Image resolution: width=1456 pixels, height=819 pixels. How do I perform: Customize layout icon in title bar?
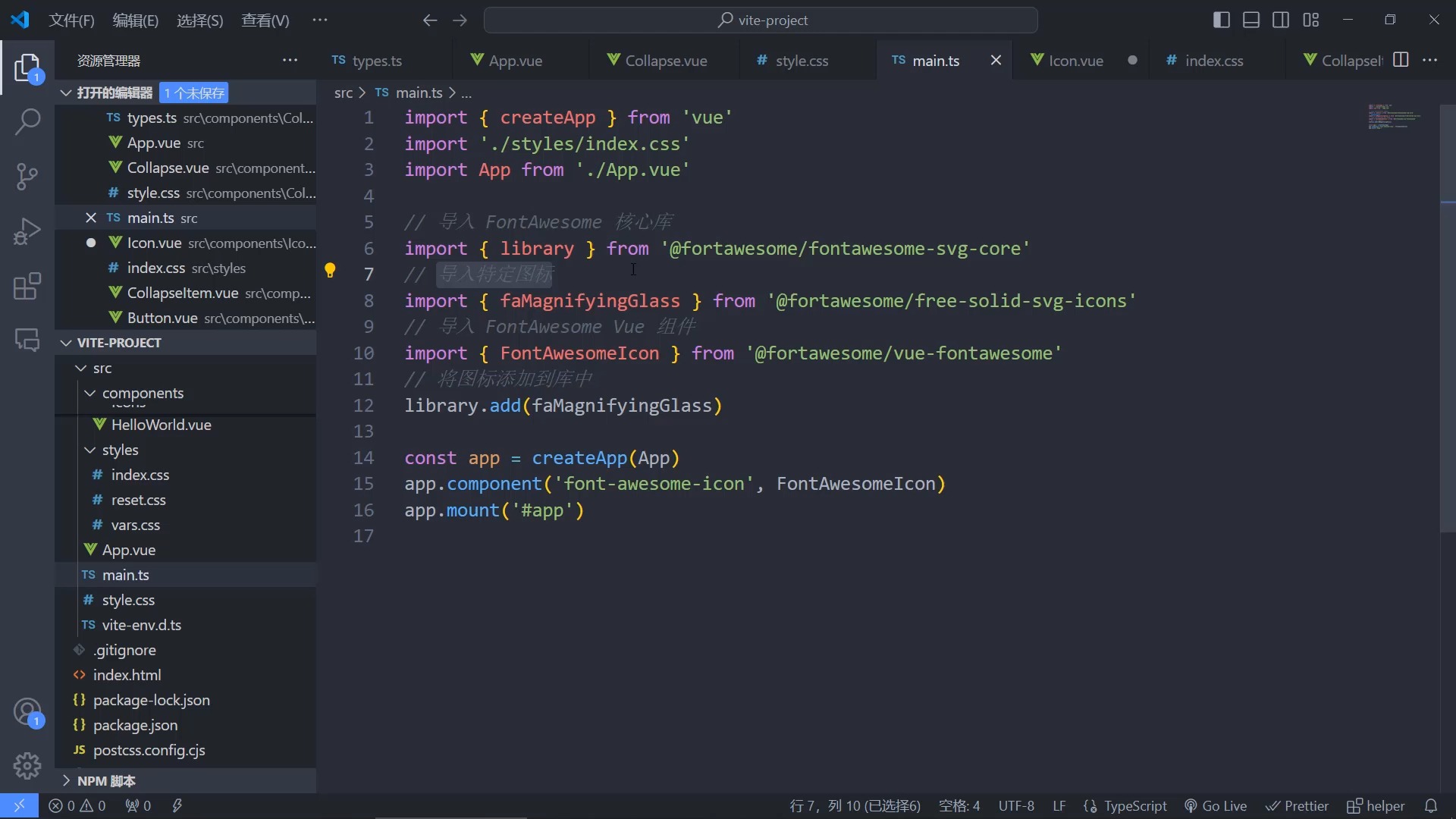[1311, 20]
